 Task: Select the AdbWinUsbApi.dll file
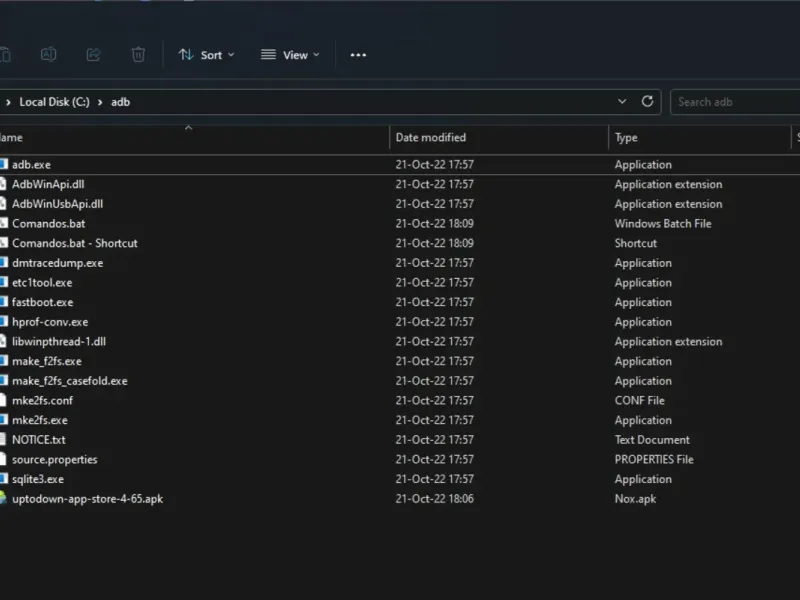point(57,204)
